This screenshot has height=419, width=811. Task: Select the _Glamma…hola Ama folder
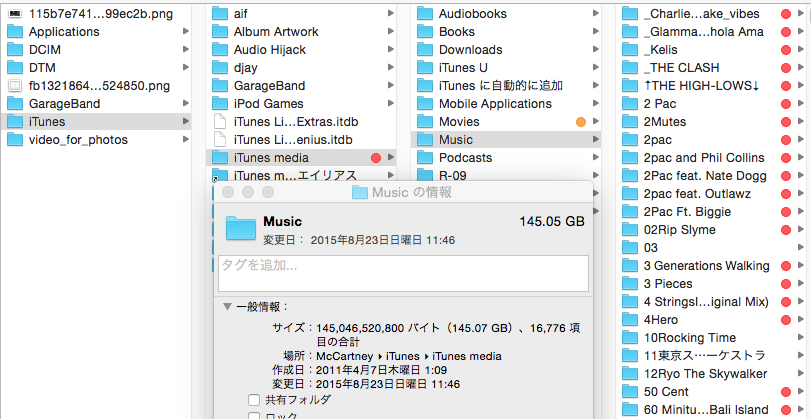point(713,32)
